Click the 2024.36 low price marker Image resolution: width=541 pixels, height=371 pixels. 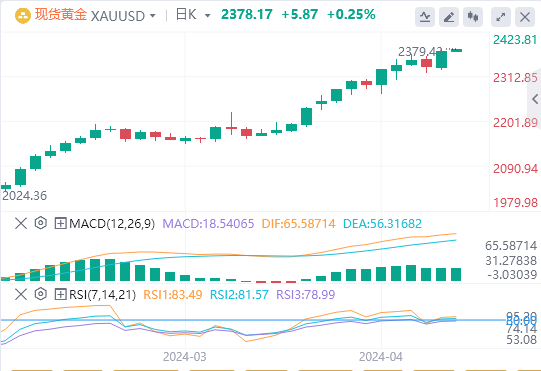[x=24, y=196]
